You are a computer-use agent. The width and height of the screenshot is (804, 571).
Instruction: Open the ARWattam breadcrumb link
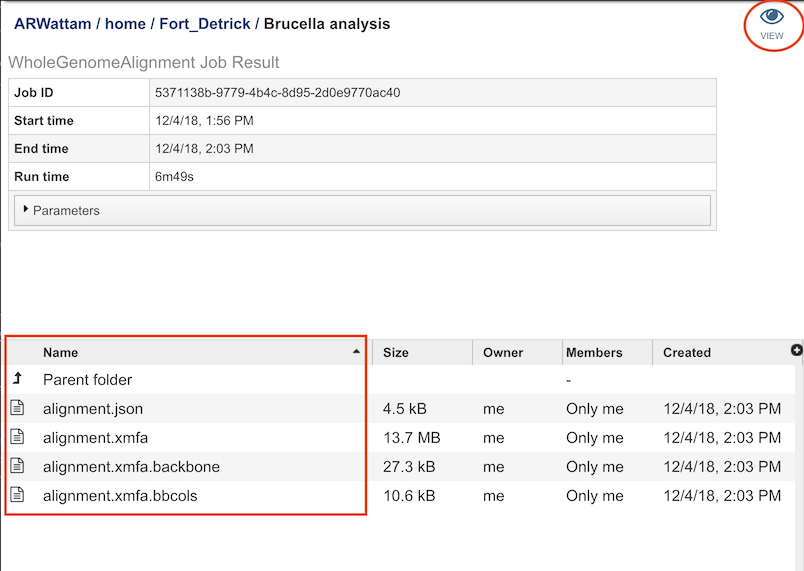52,24
